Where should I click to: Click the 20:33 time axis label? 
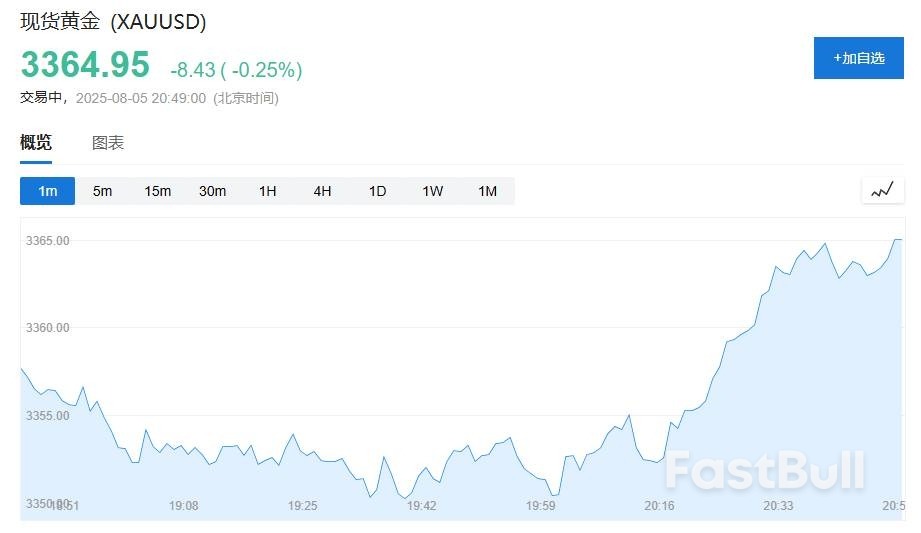pyautogui.click(x=778, y=506)
